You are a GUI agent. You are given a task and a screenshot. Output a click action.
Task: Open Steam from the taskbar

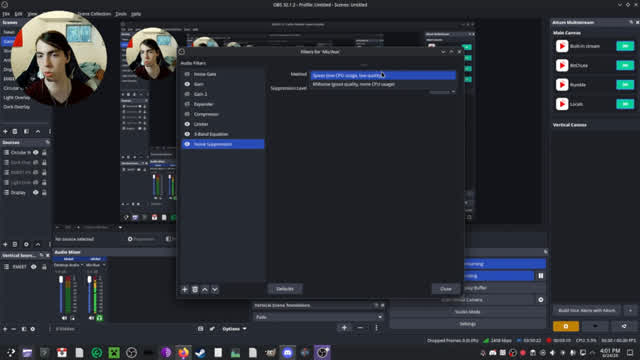click(x=200, y=352)
